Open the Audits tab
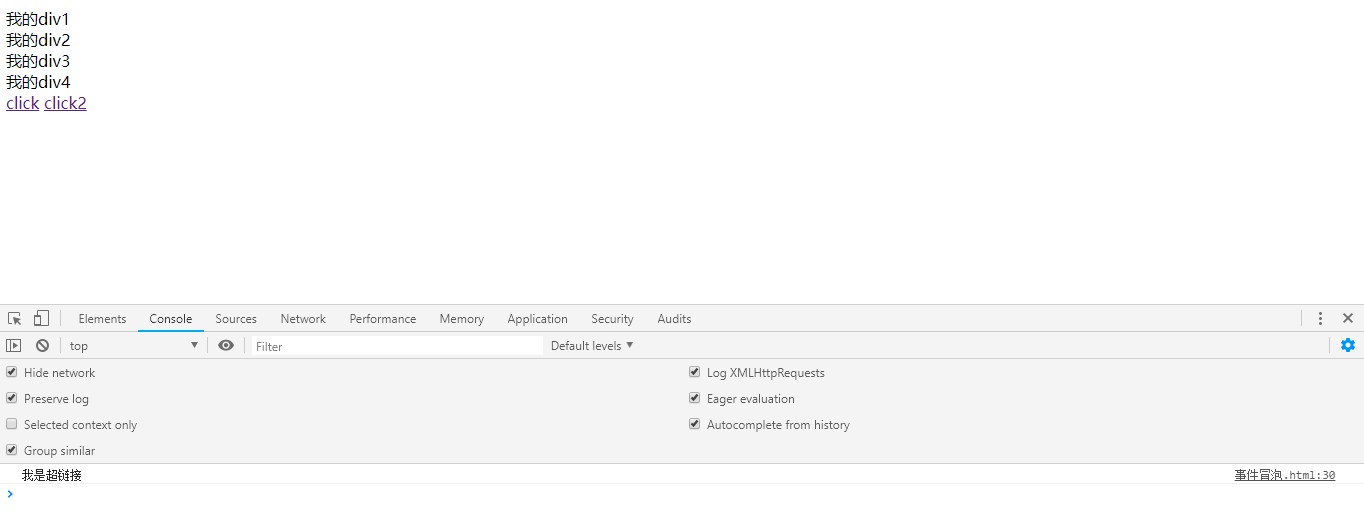 click(674, 318)
